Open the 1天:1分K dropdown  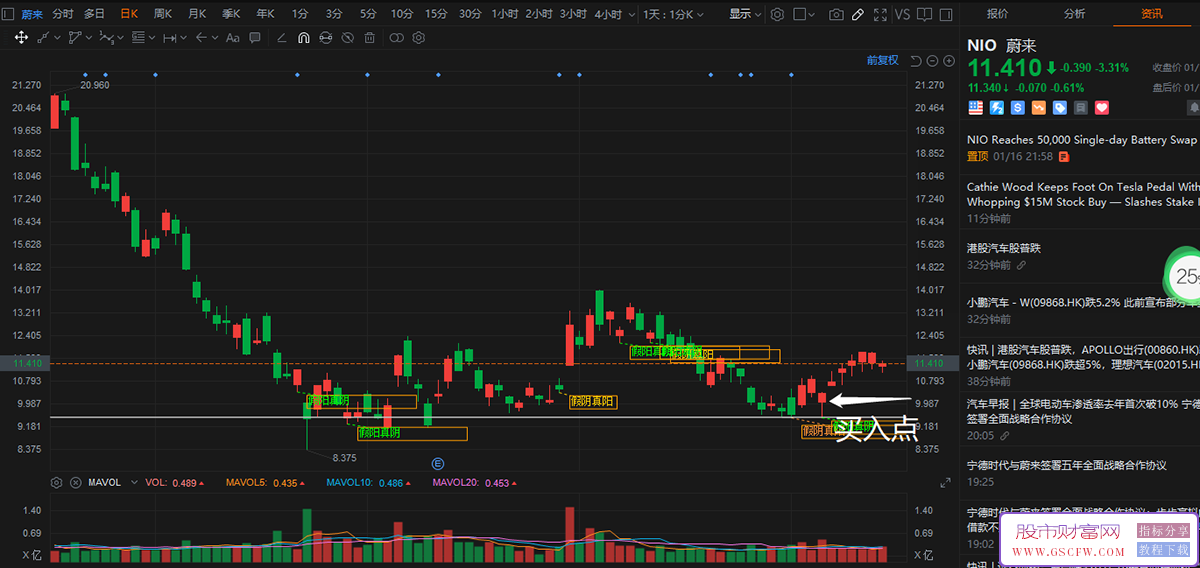(674, 14)
